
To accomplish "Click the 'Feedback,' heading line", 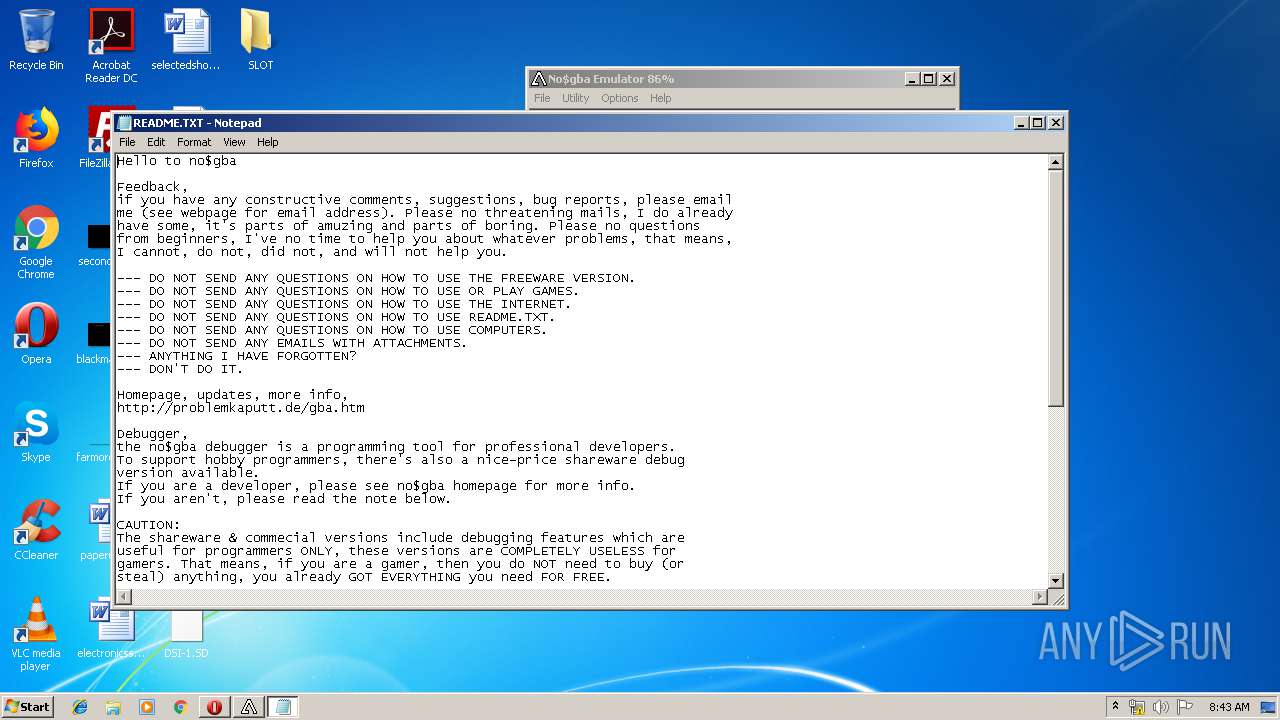I will click(x=152, y=187).
